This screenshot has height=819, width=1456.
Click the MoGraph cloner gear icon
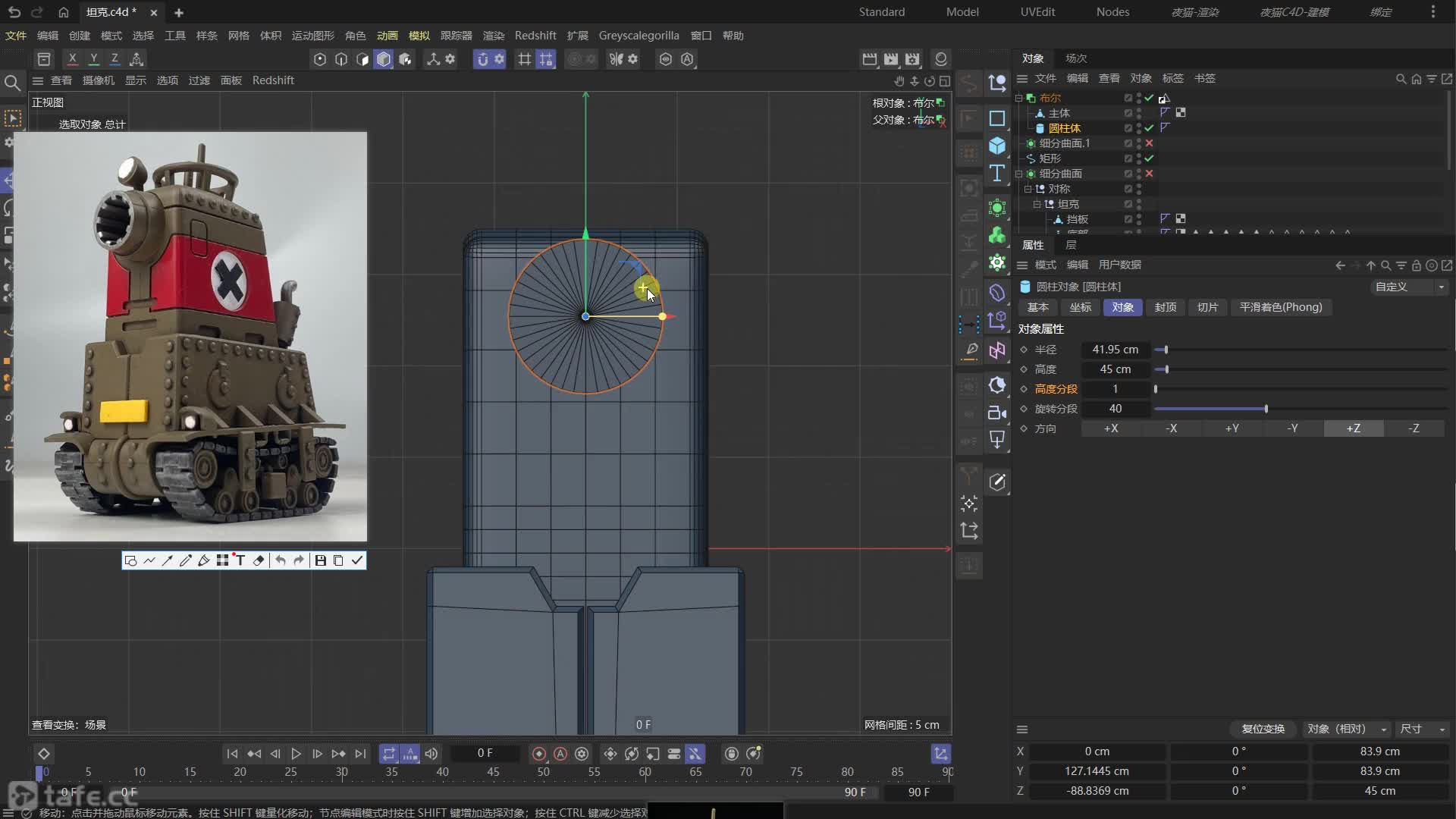(x=997, y=263)
